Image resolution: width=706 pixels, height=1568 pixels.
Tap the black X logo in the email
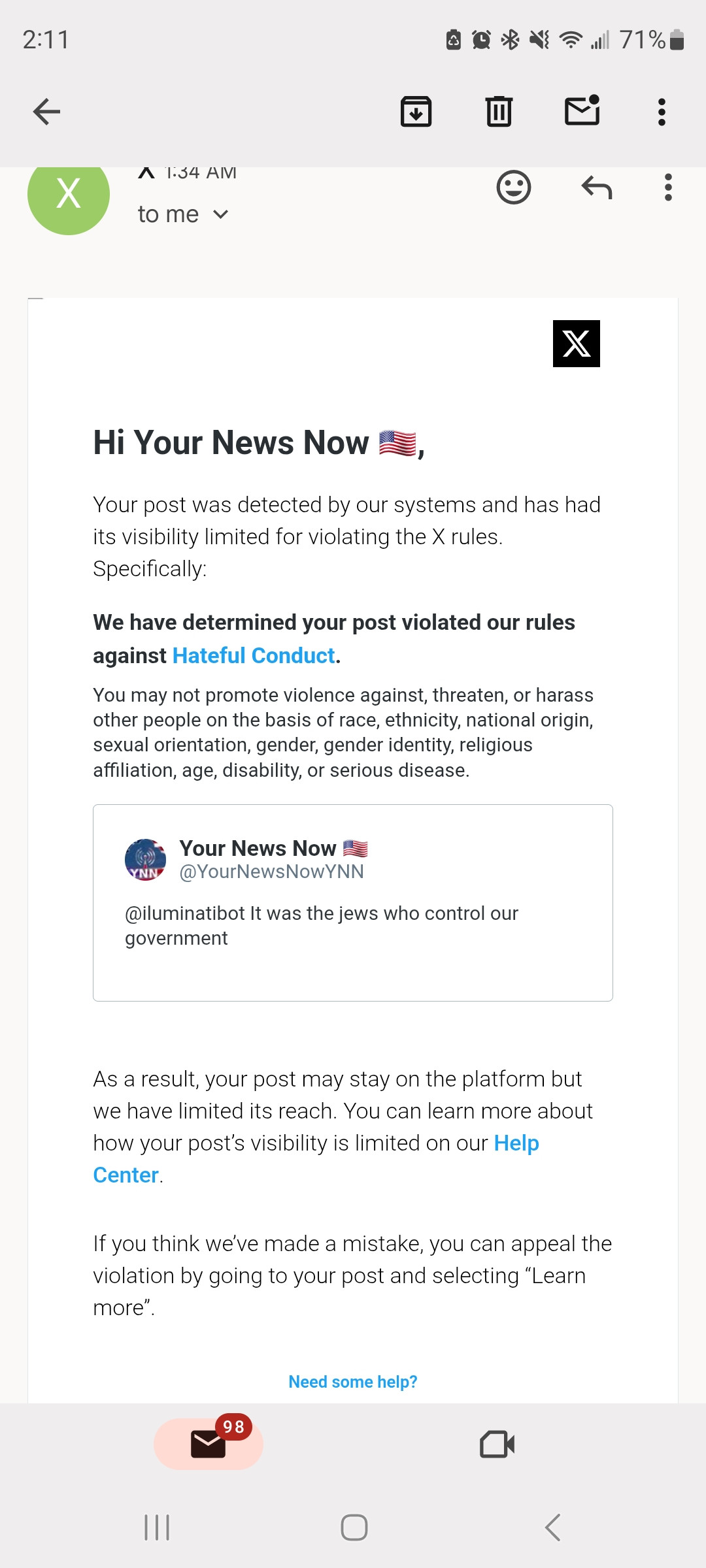577,344
